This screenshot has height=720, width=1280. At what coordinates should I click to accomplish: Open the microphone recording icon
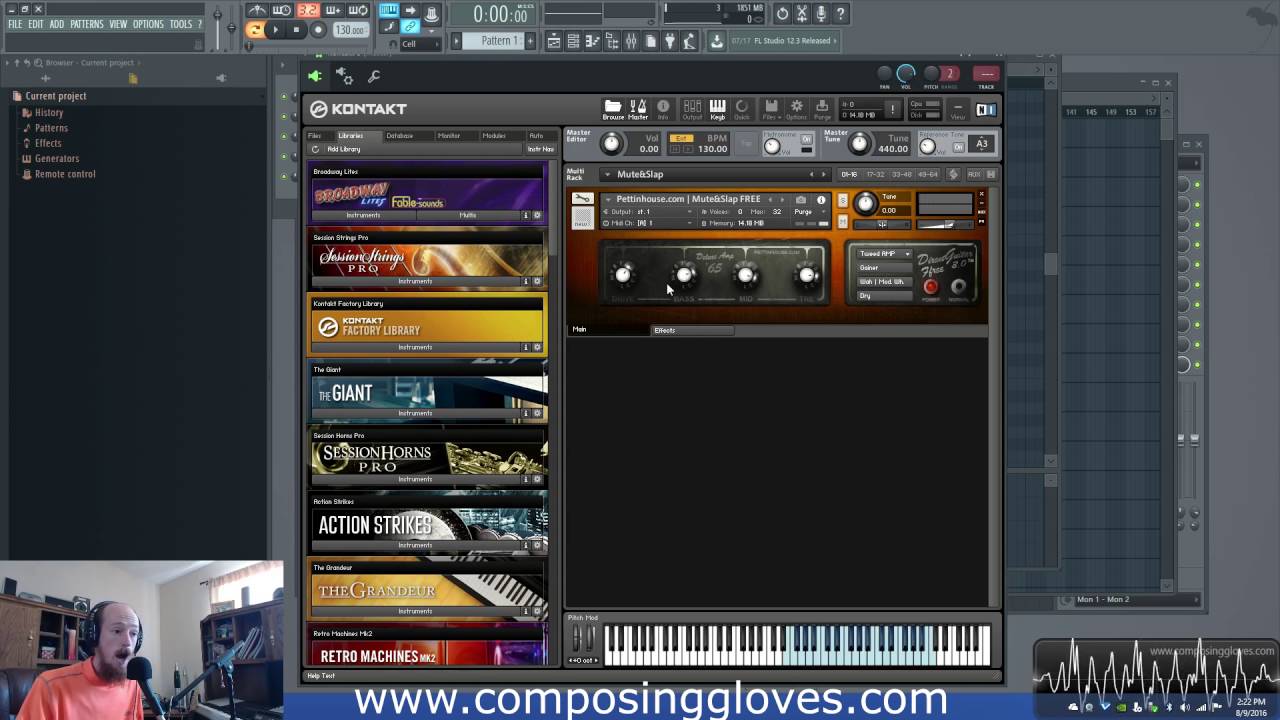[x=820, y=13]
